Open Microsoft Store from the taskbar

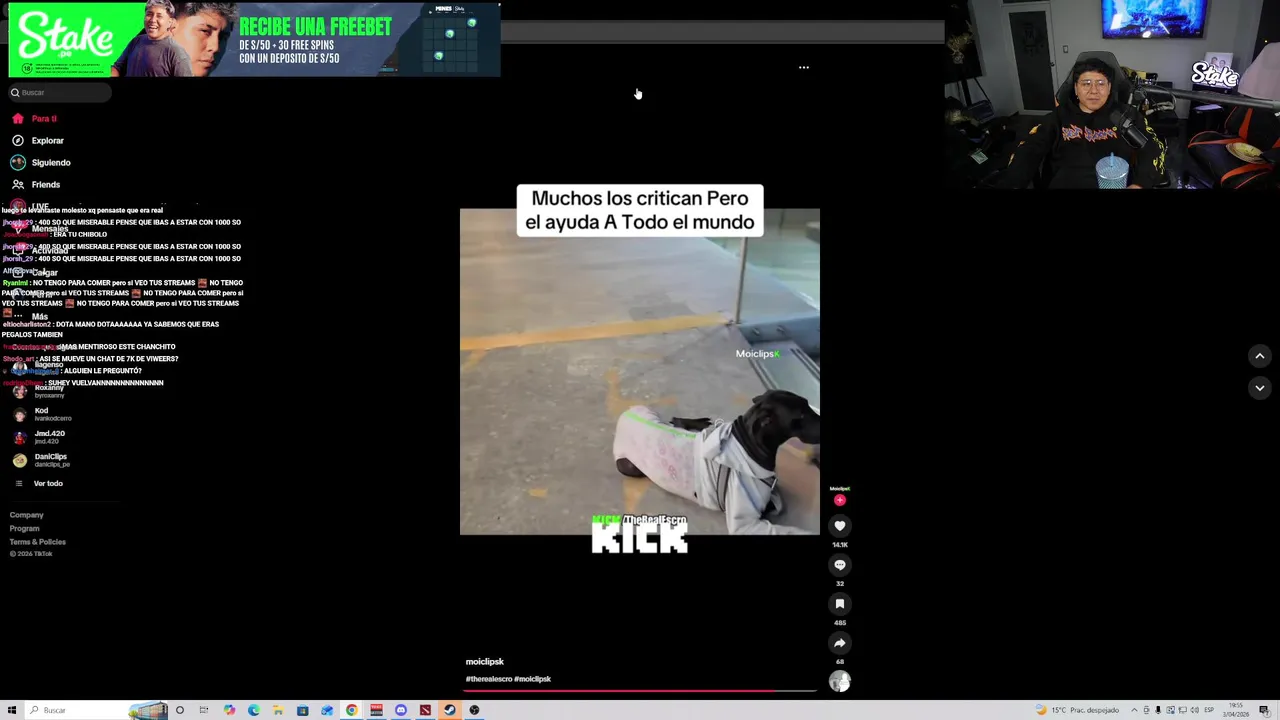pos(303,710)
